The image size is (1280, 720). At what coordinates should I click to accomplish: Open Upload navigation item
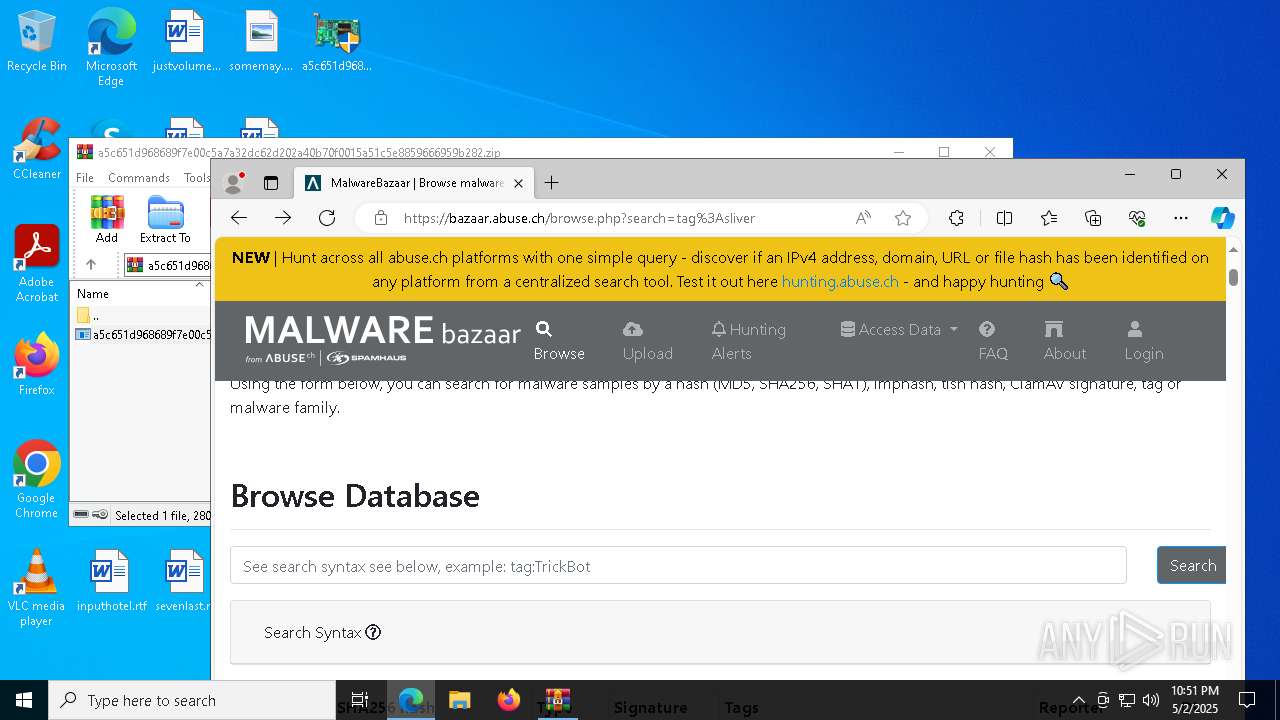[x=647, y=341]
